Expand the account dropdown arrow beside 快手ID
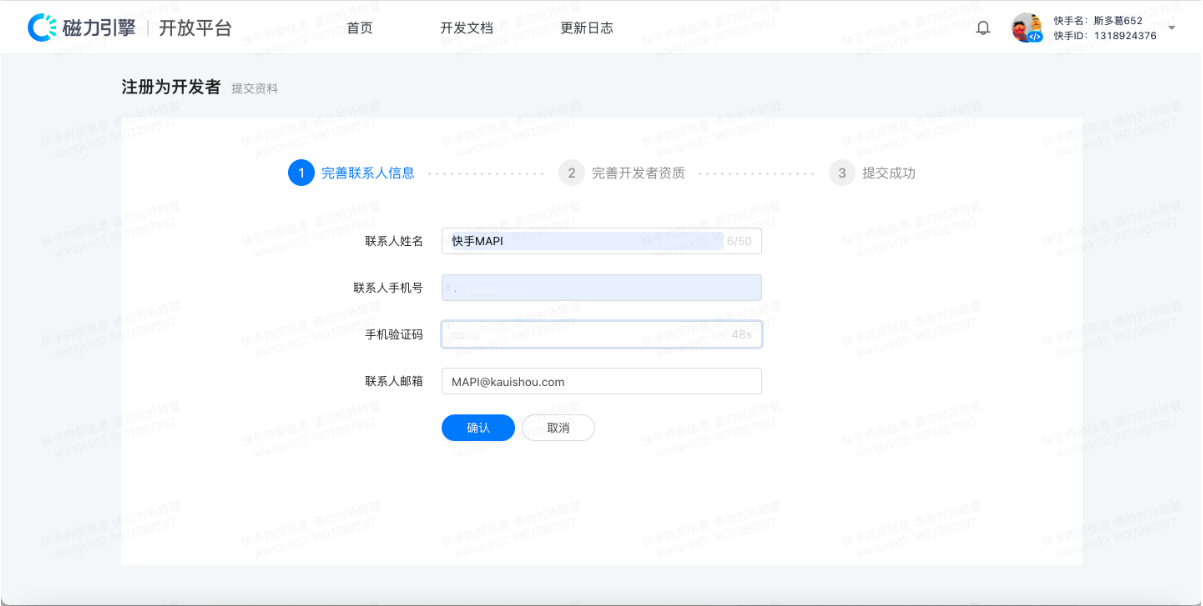The width and height of the screenshot is (1203, 606). pos(1172,29)
